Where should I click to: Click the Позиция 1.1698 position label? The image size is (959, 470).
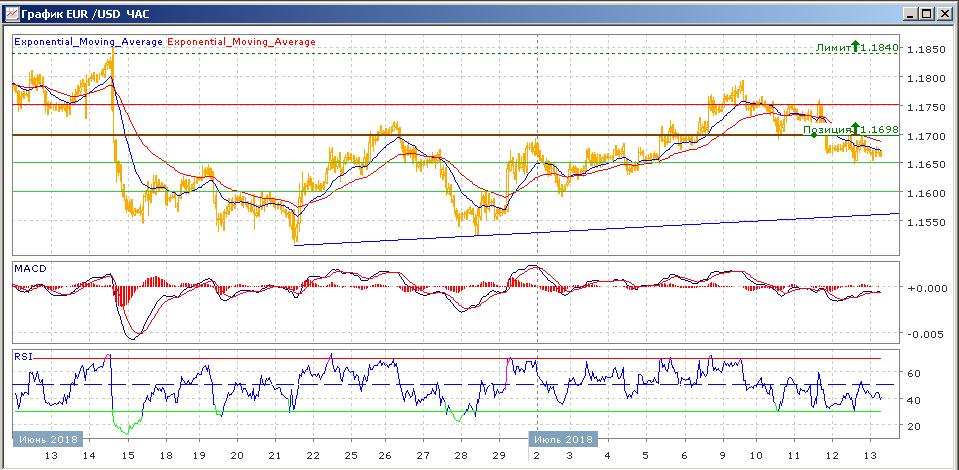[850, 129]
